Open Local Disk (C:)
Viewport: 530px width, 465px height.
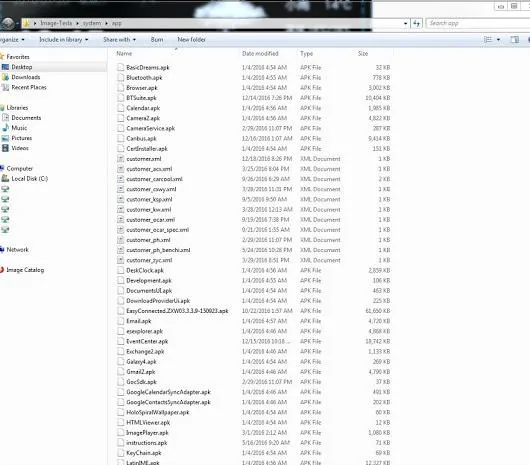[x=29, y=178]
